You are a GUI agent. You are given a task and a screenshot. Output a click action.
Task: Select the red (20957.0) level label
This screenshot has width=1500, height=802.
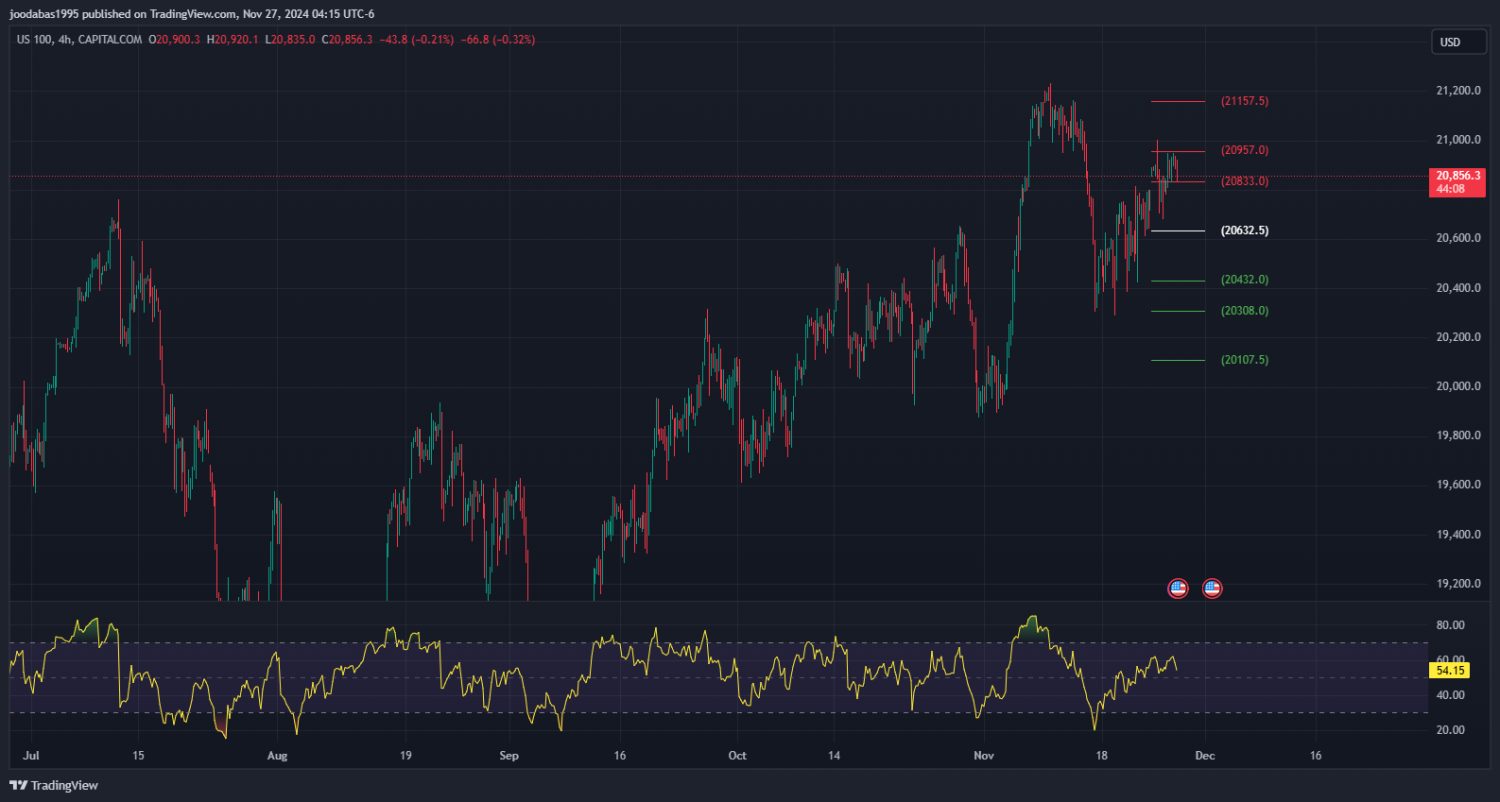tap(1245, 150)
